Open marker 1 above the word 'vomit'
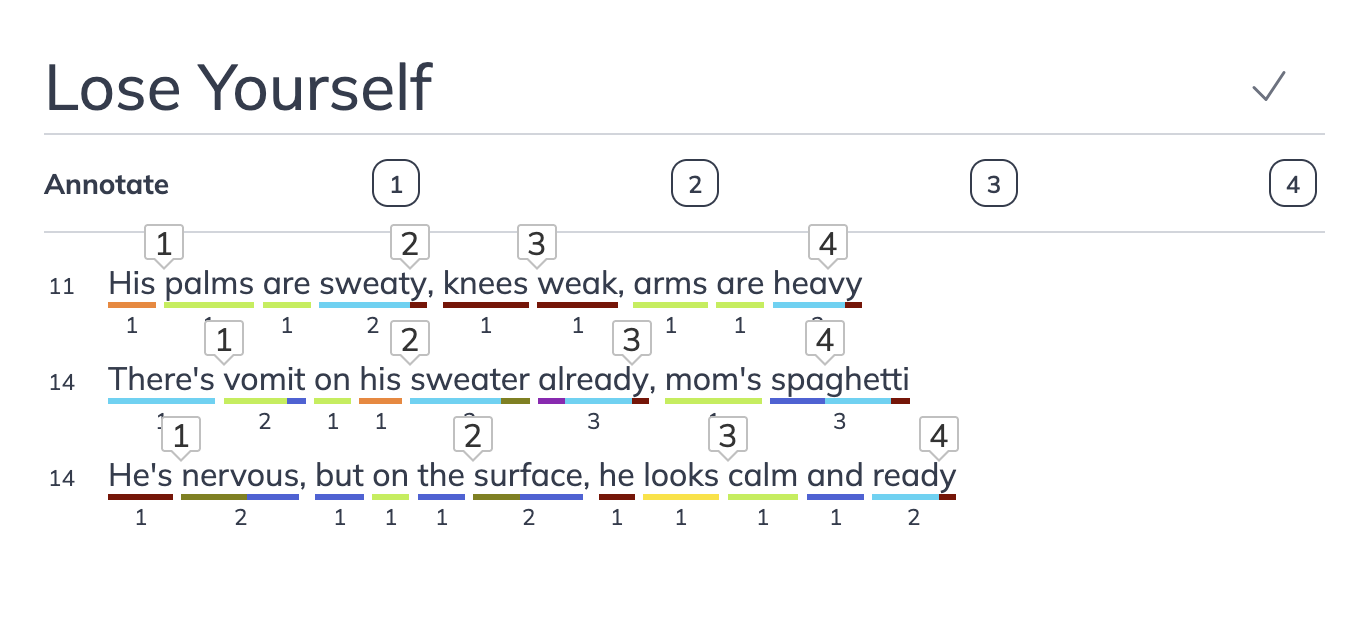1368x630 pixels. tap(222, 339)
